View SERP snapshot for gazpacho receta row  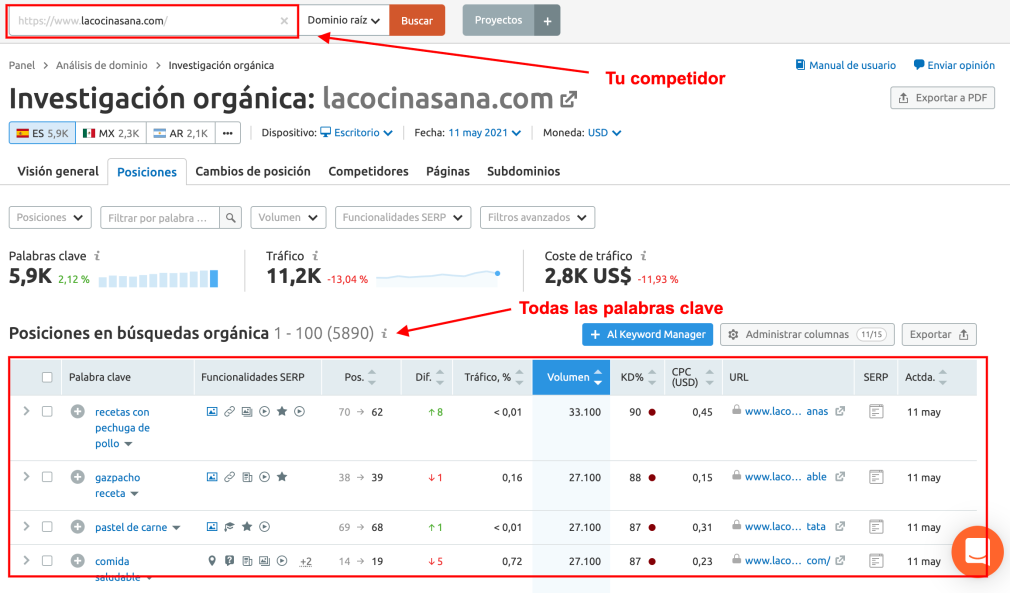876,477
